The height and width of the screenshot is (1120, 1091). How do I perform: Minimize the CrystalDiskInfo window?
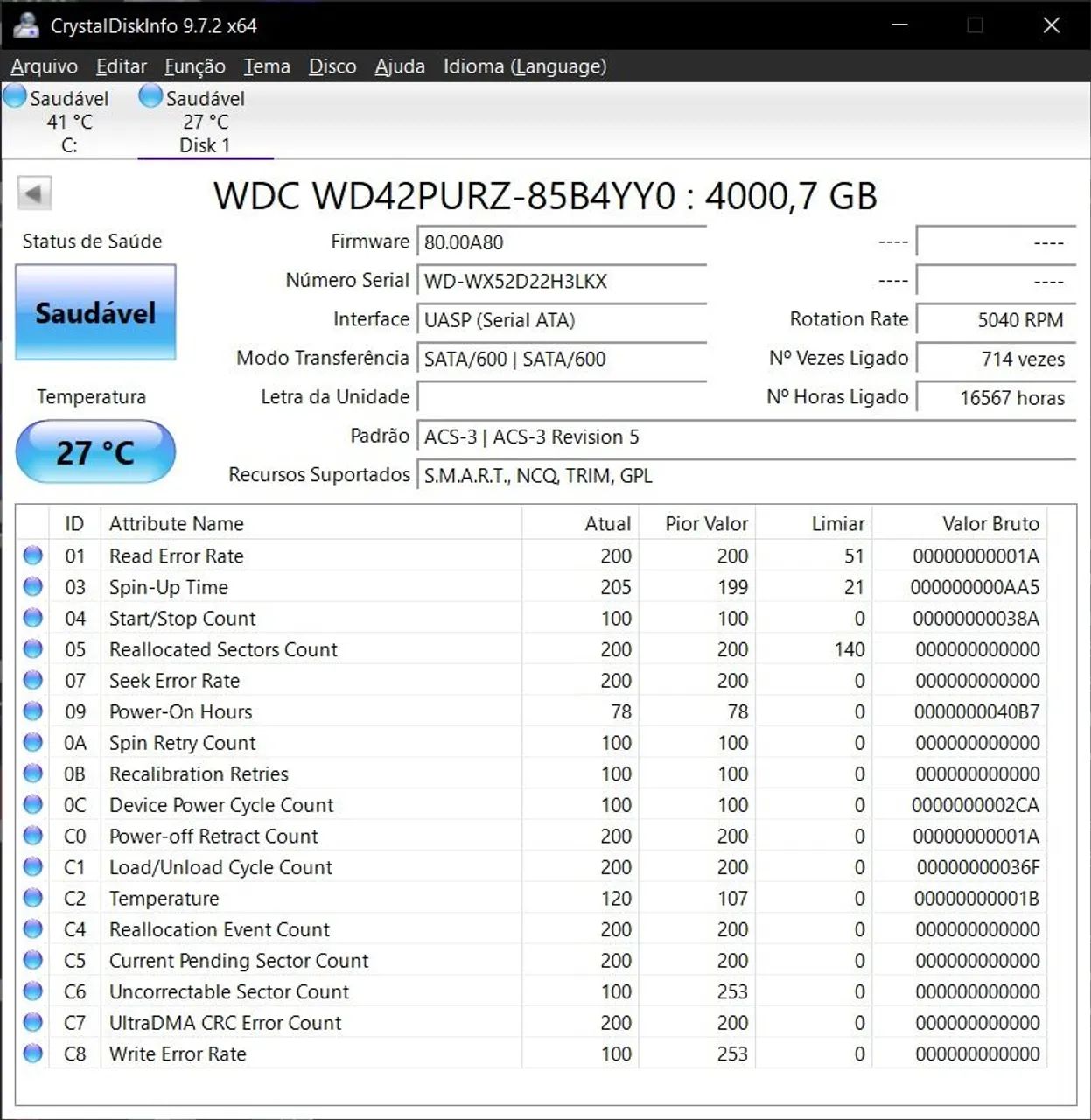tap(899, 25)
